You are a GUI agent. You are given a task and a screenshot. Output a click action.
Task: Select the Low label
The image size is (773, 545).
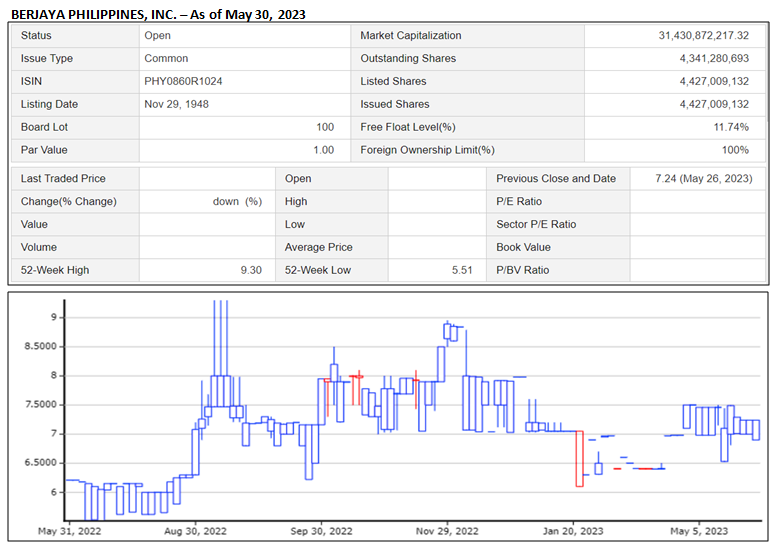click(295, 224)
